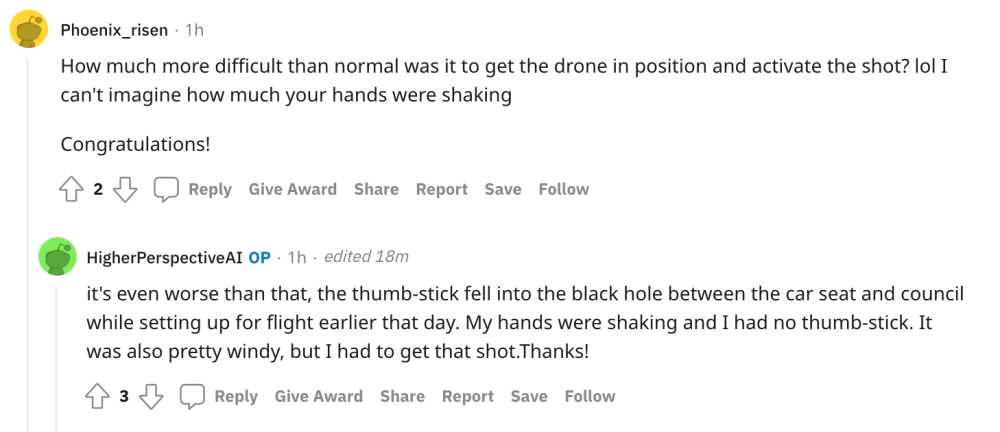The image size is (1000, 432).
Task: Downvote HigherPerspectiveAI's reply
Action: pyautogui.click(x=151, y=396)
